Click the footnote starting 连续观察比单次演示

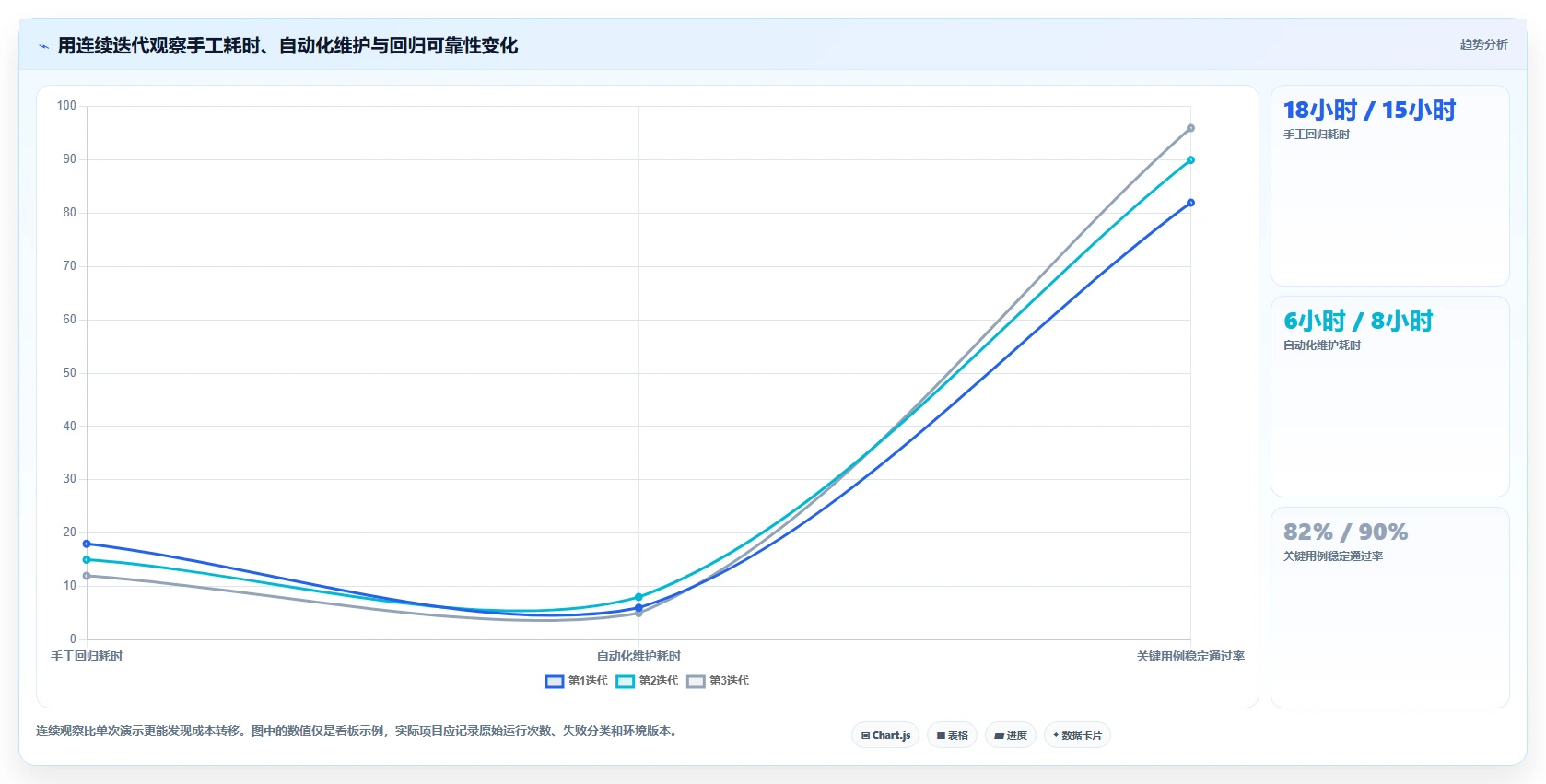click(x=358, y=731)
